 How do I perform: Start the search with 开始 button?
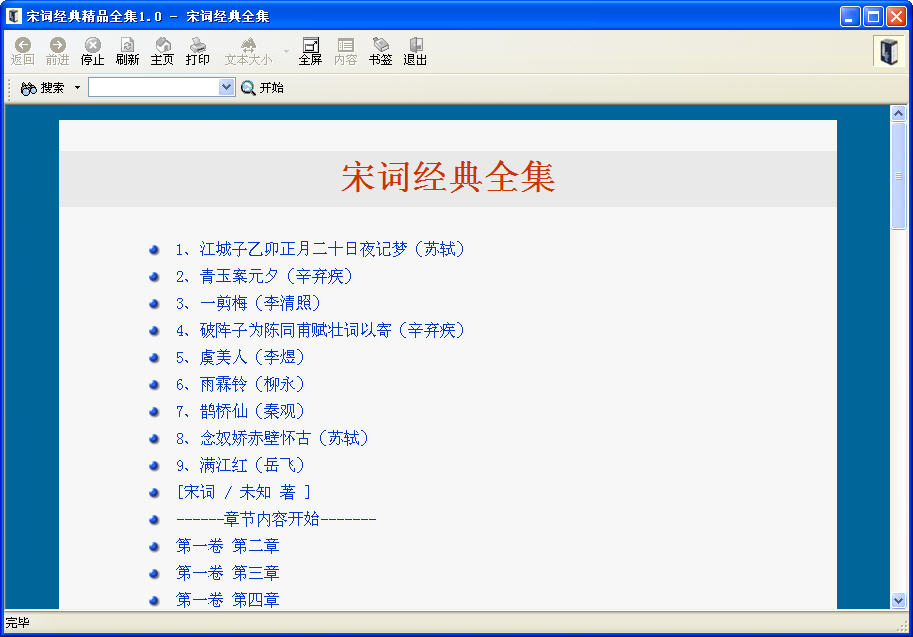(x=262, y=88)
